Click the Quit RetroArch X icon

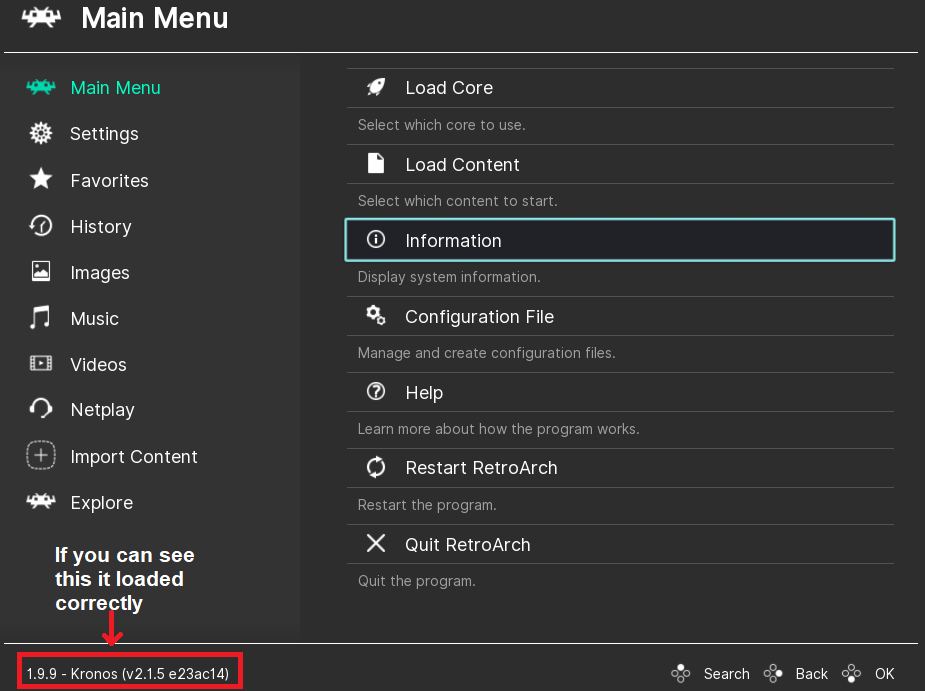click(376, 544)
